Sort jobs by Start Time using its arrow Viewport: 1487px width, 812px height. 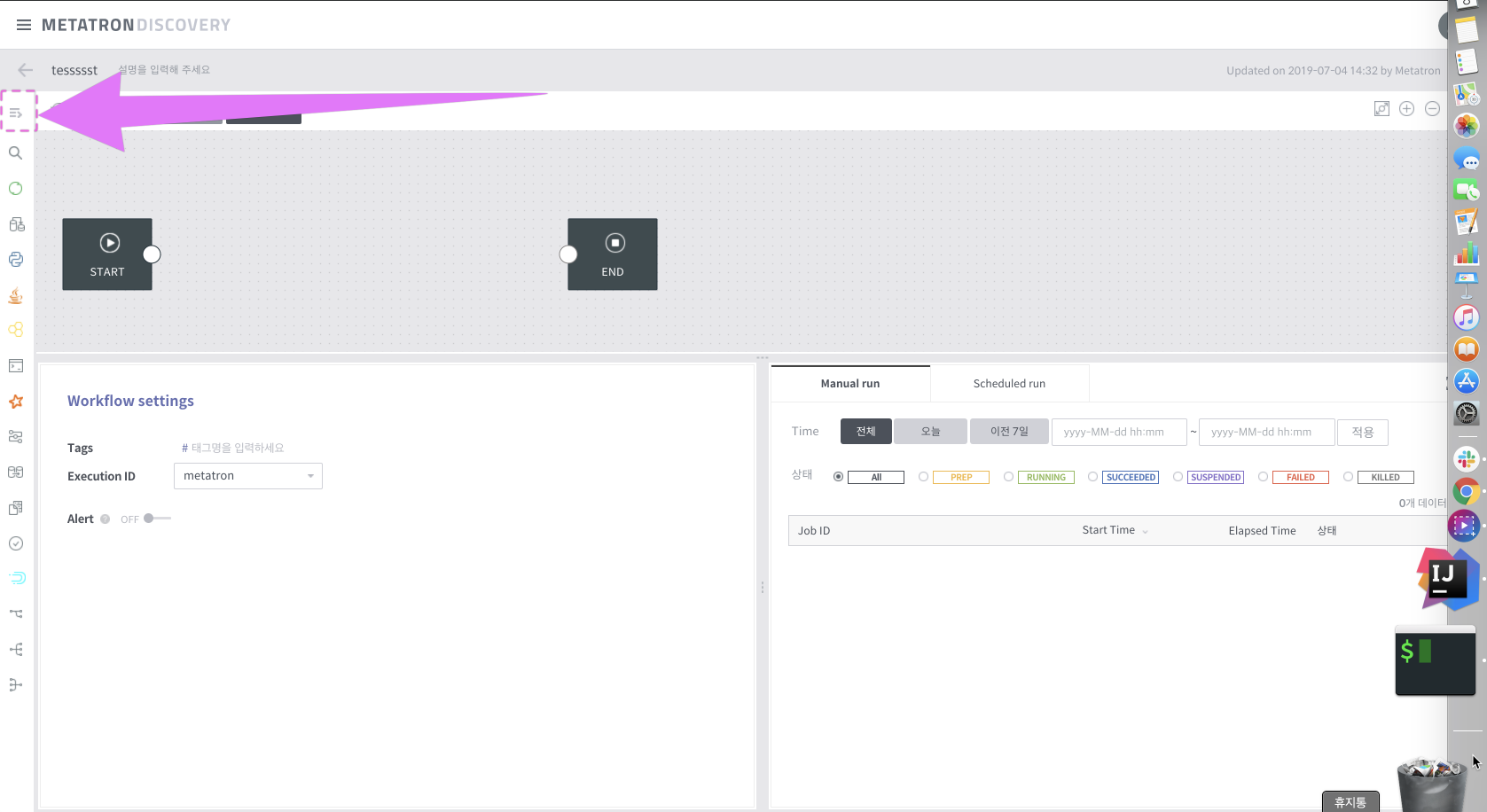pyautogui.click(x=1145, y=530)
